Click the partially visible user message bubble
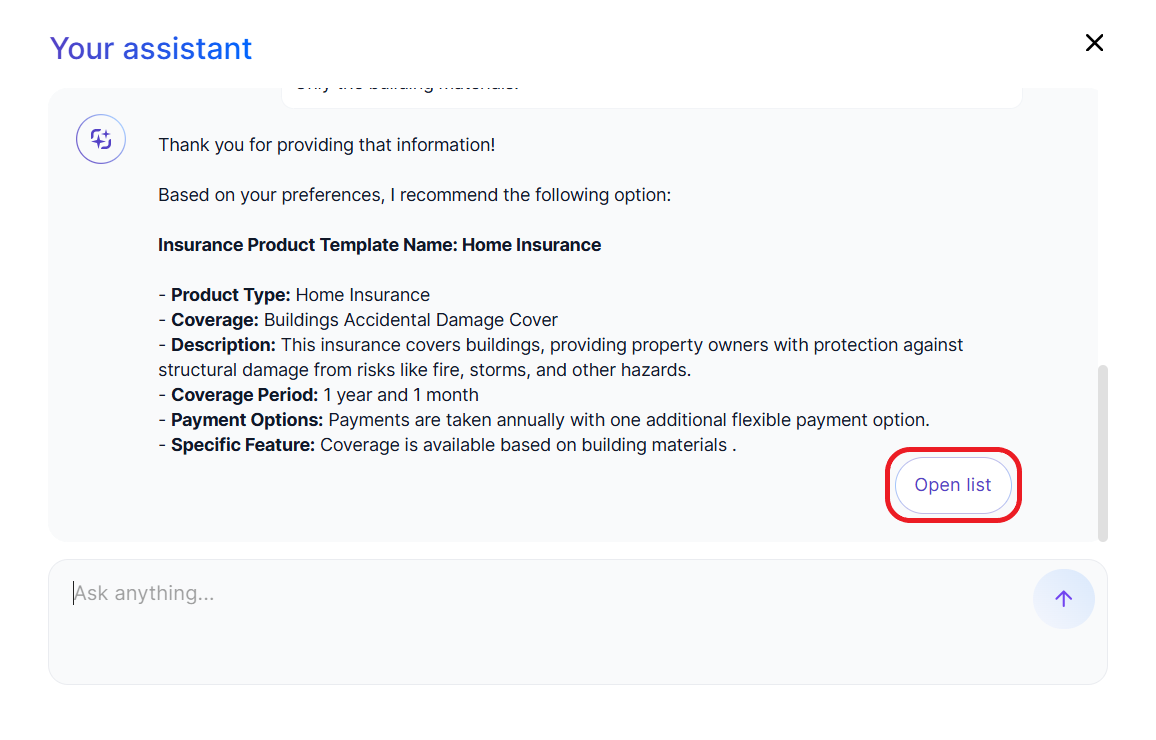Image resolution: width=1156 pixels, height=740 pixels. click(651, 93)
